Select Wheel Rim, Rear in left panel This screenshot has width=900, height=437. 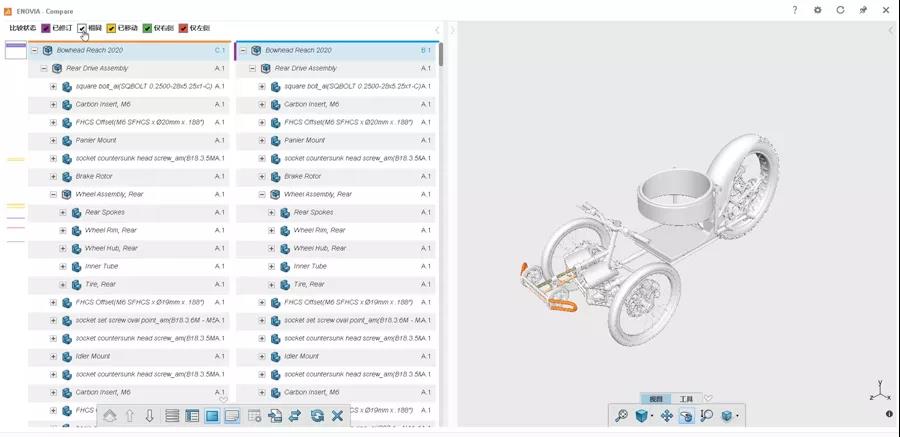(111, 230)
